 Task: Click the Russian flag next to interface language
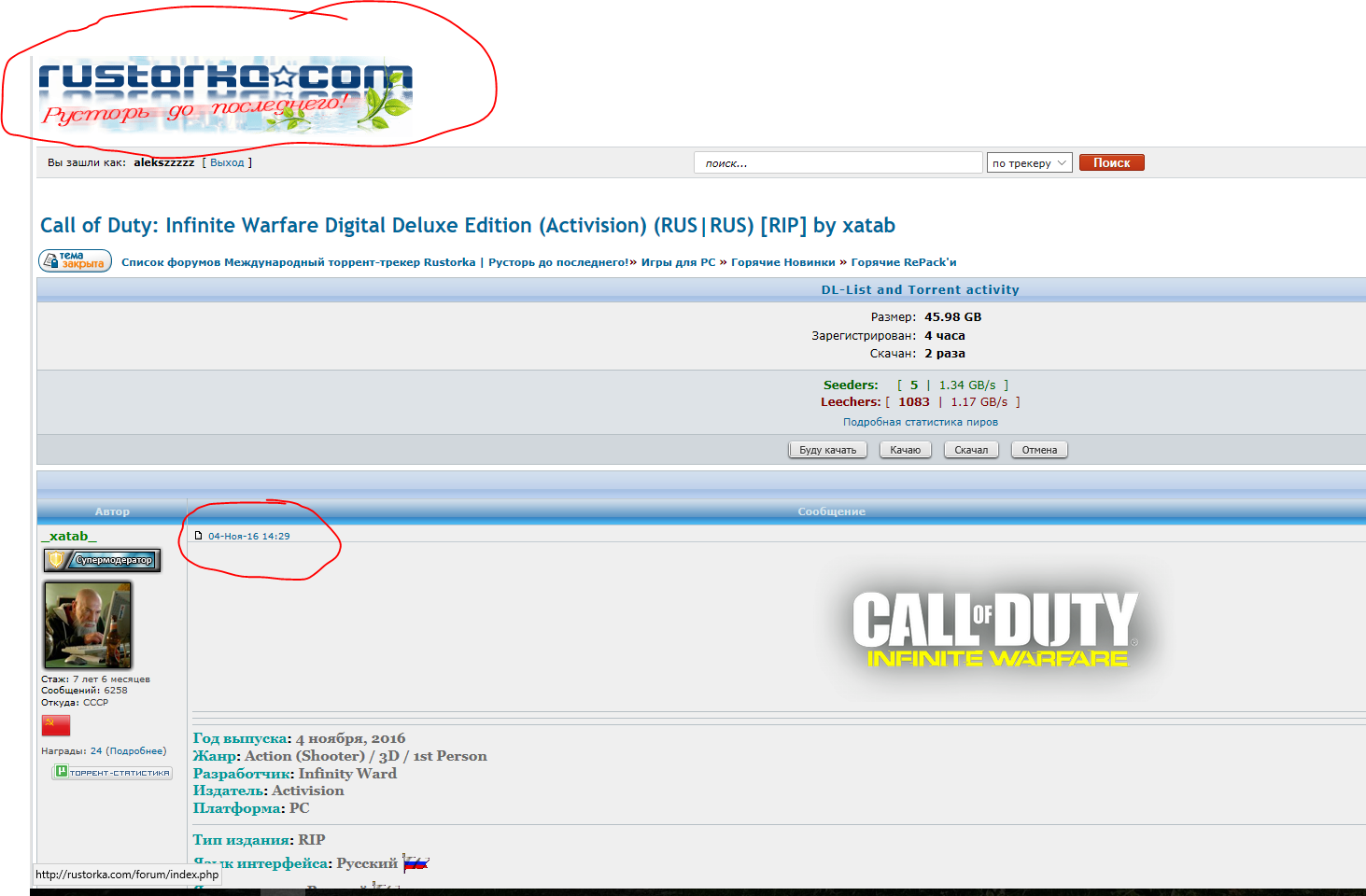[415, 862]
